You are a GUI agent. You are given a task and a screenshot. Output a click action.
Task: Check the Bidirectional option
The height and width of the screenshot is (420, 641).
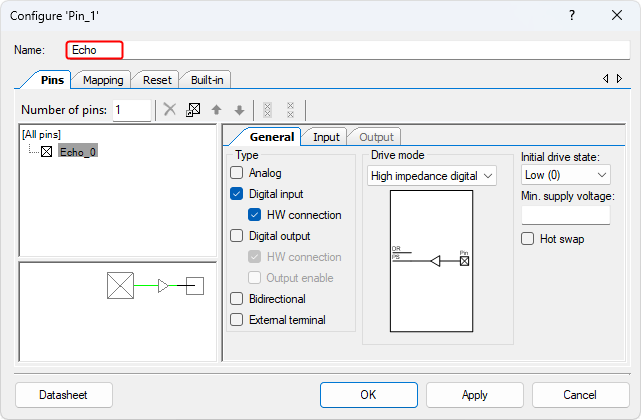click(237, 299)
